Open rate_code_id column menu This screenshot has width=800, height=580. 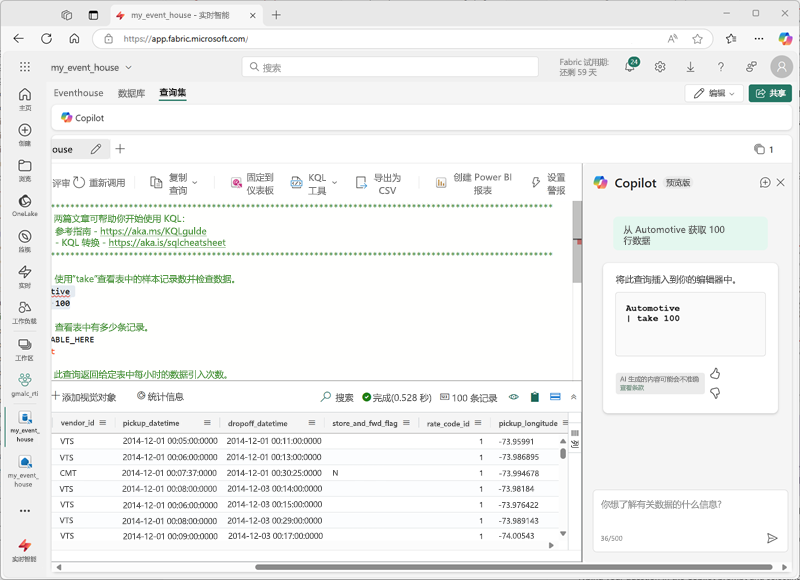tap(478, 423)
